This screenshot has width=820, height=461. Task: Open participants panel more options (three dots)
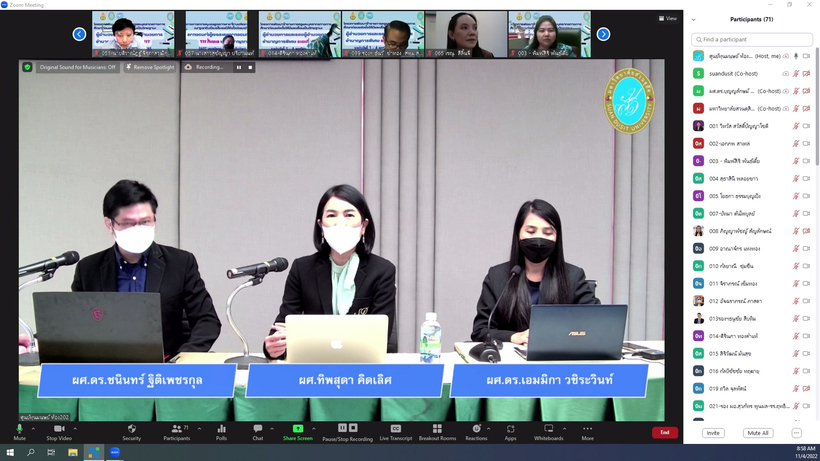796,433
